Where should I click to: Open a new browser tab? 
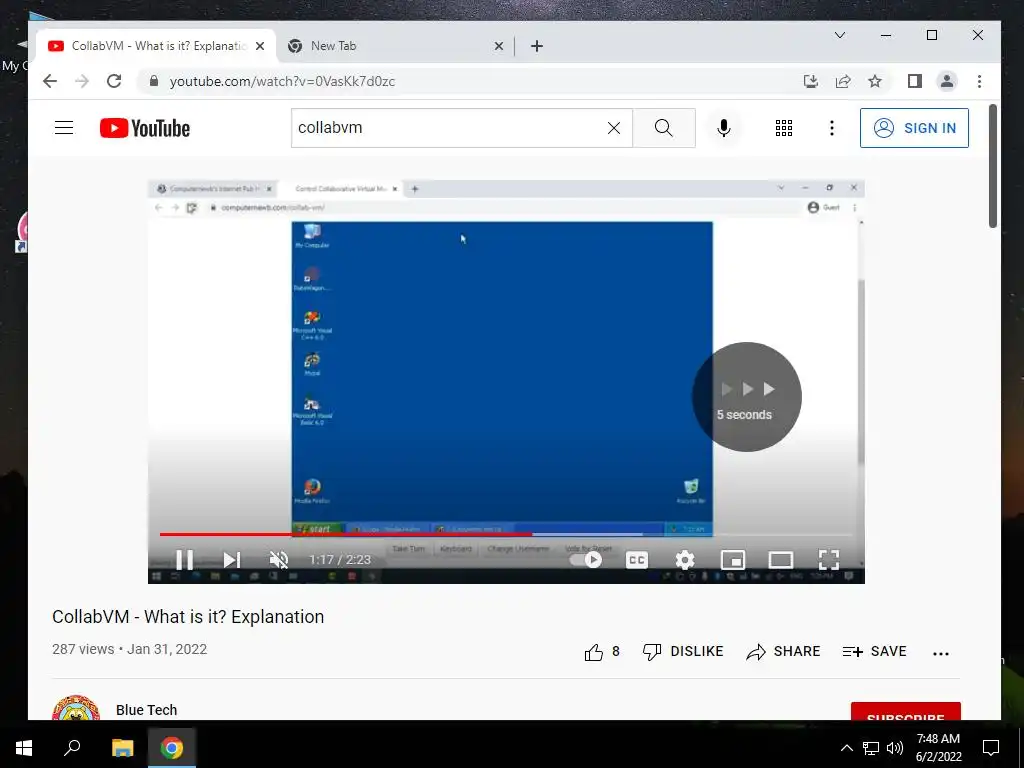tap(537, 46)
